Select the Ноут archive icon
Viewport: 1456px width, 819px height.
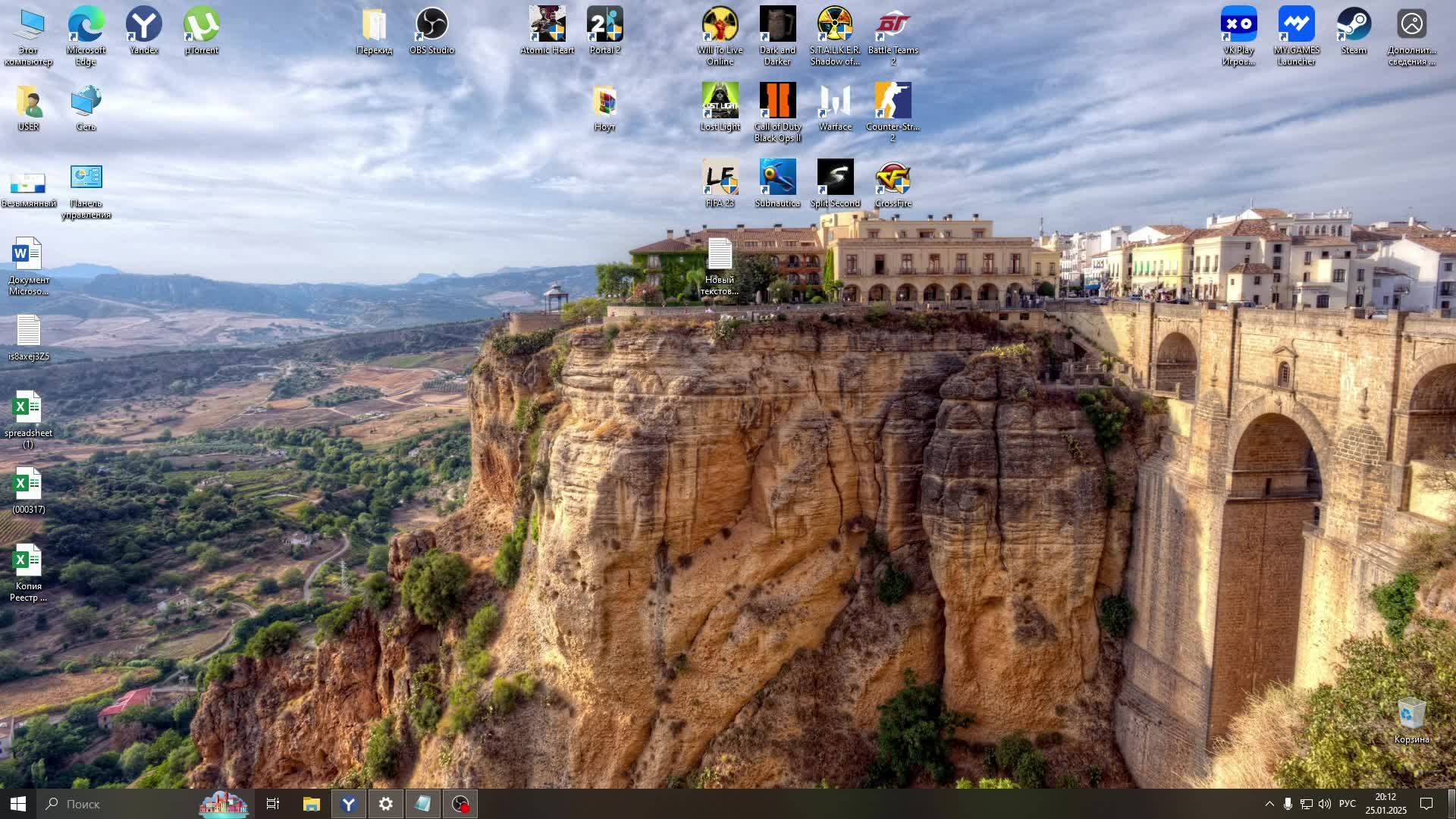(604, 108)
